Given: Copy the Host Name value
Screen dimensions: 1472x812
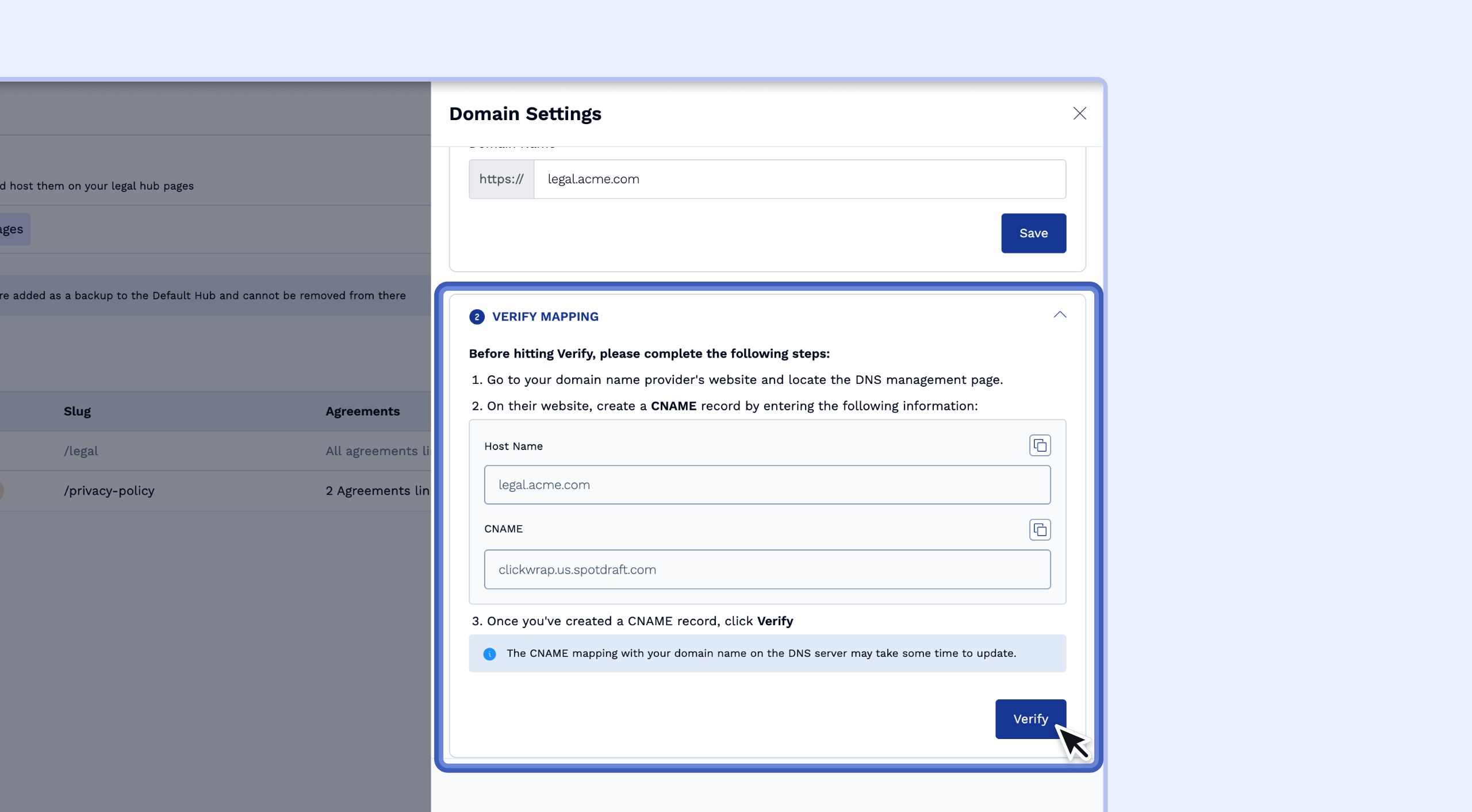Looking at the screenshot, I should point(1040,445).
